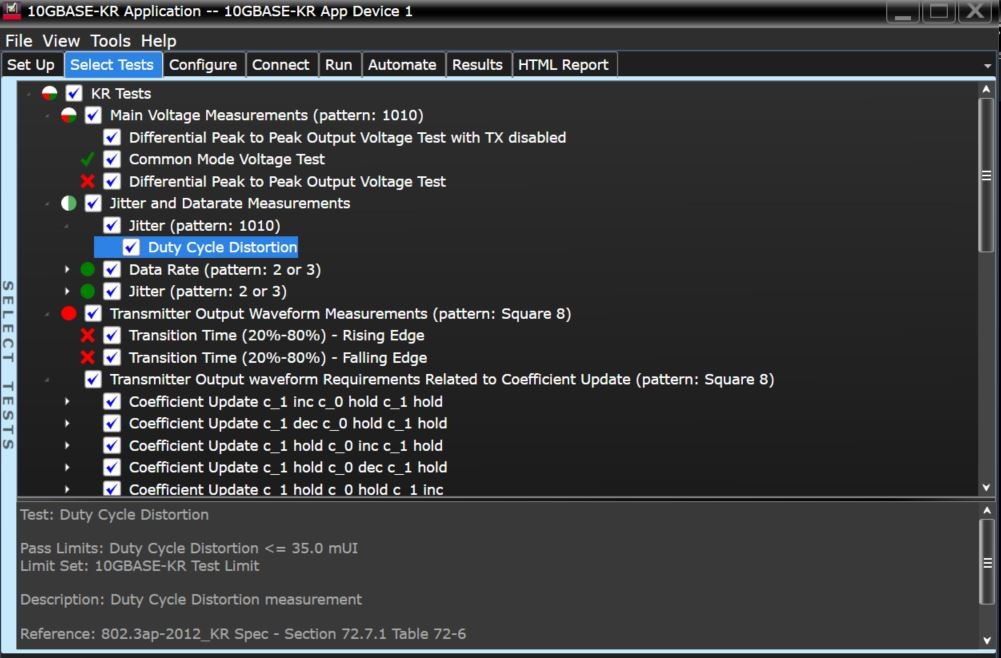Screen dimensions: 1001x658
Task: Uncheck the Duty Cycle Distortion checkbox
Action: [130, 247]
